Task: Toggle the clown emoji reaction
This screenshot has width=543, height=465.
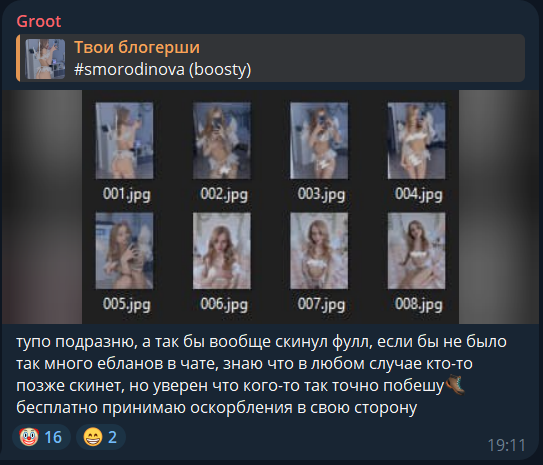Action: [41, 437]
